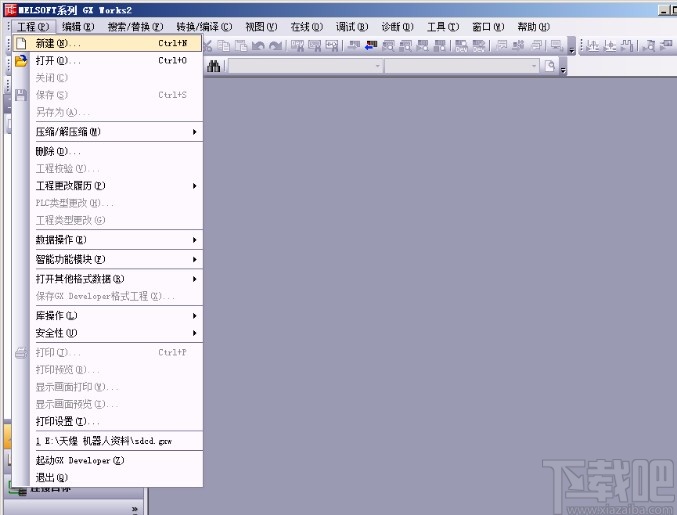Screen dimensions: 677x515
Task: Click the Redo arrow icon
Action: click(275, 45)
